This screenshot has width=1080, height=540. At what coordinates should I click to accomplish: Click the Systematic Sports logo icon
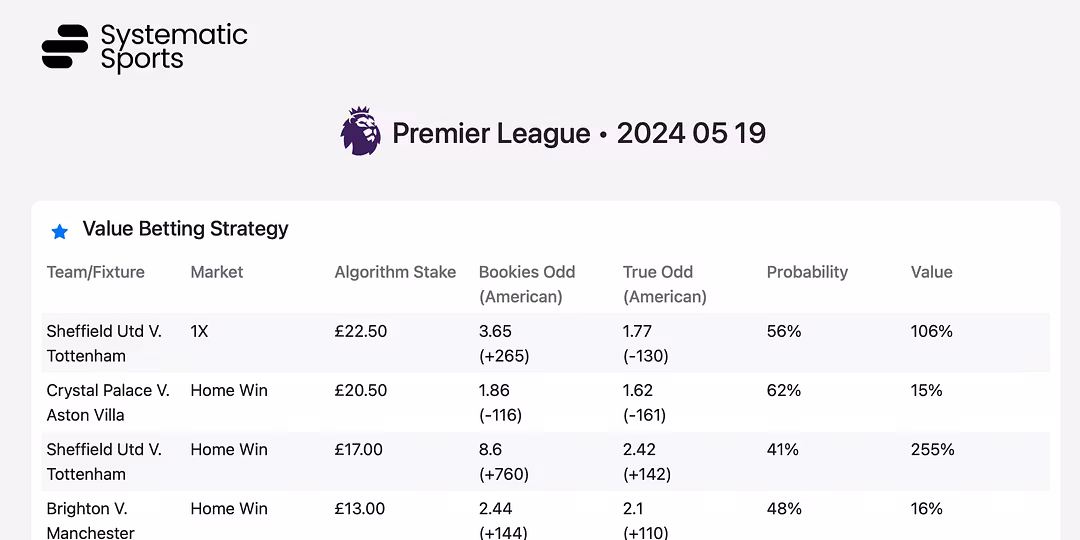point(65,47)
